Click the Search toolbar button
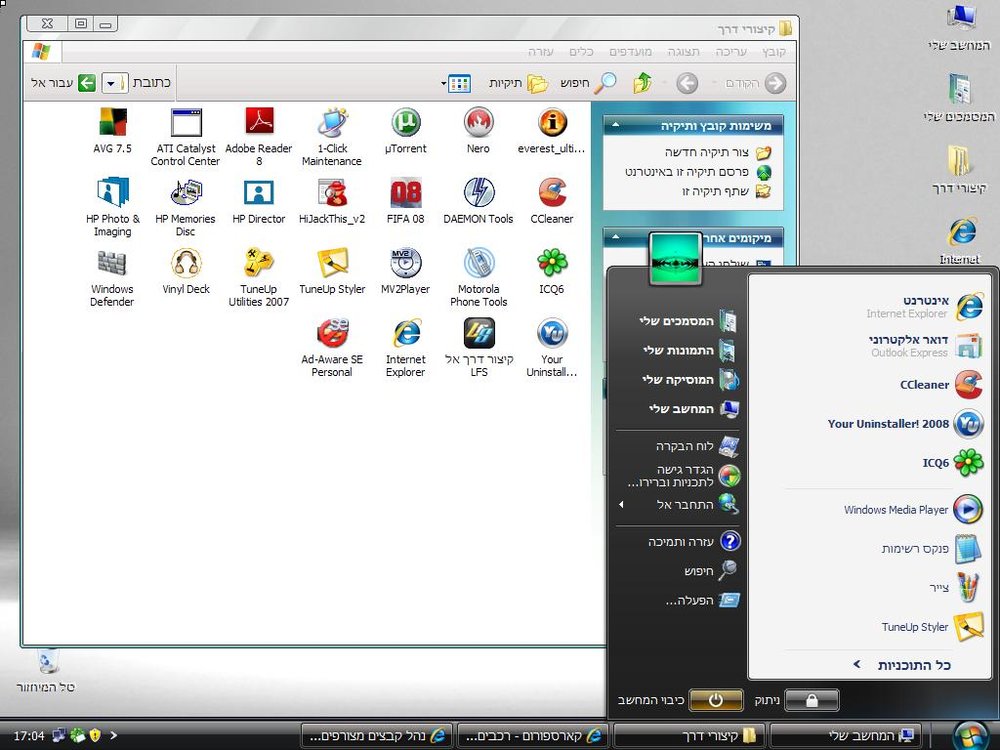 pos(589,84)
